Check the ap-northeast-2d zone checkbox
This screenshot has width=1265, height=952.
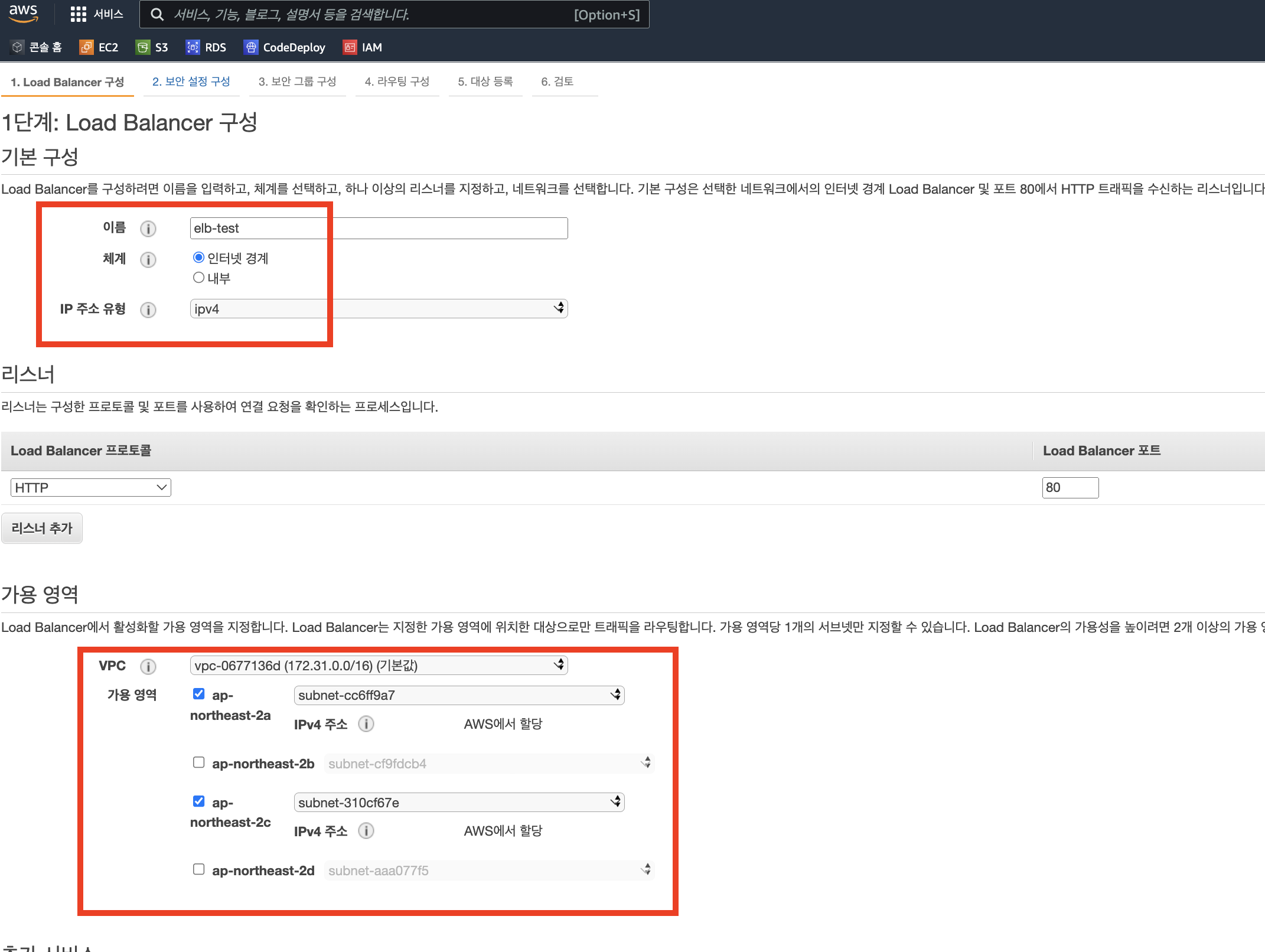[x=199, y=869]
